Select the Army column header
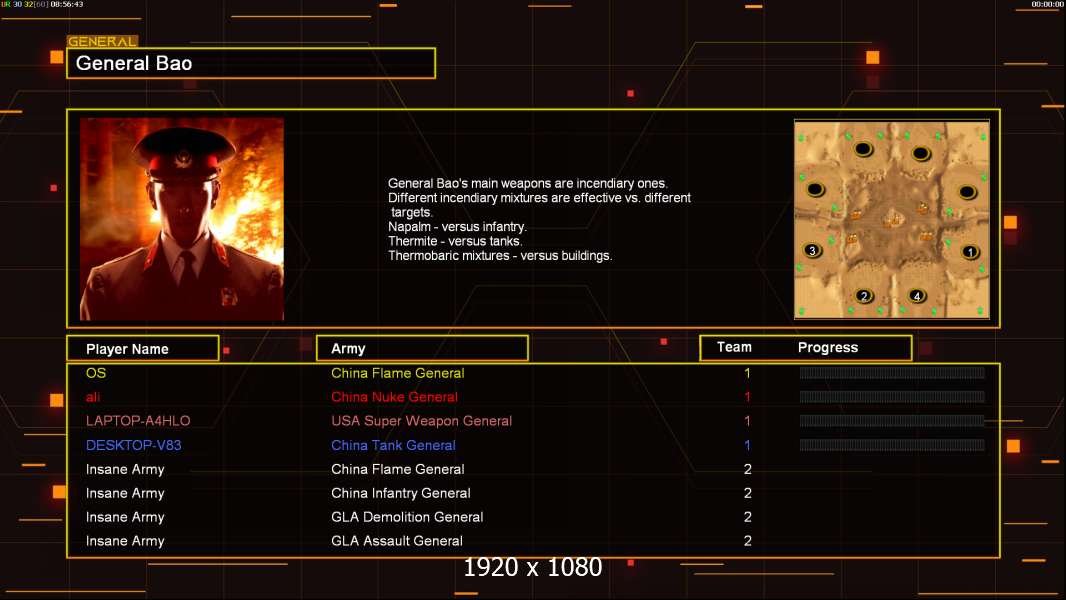The width and height of the screenshot is (1066, 600). 422,349
